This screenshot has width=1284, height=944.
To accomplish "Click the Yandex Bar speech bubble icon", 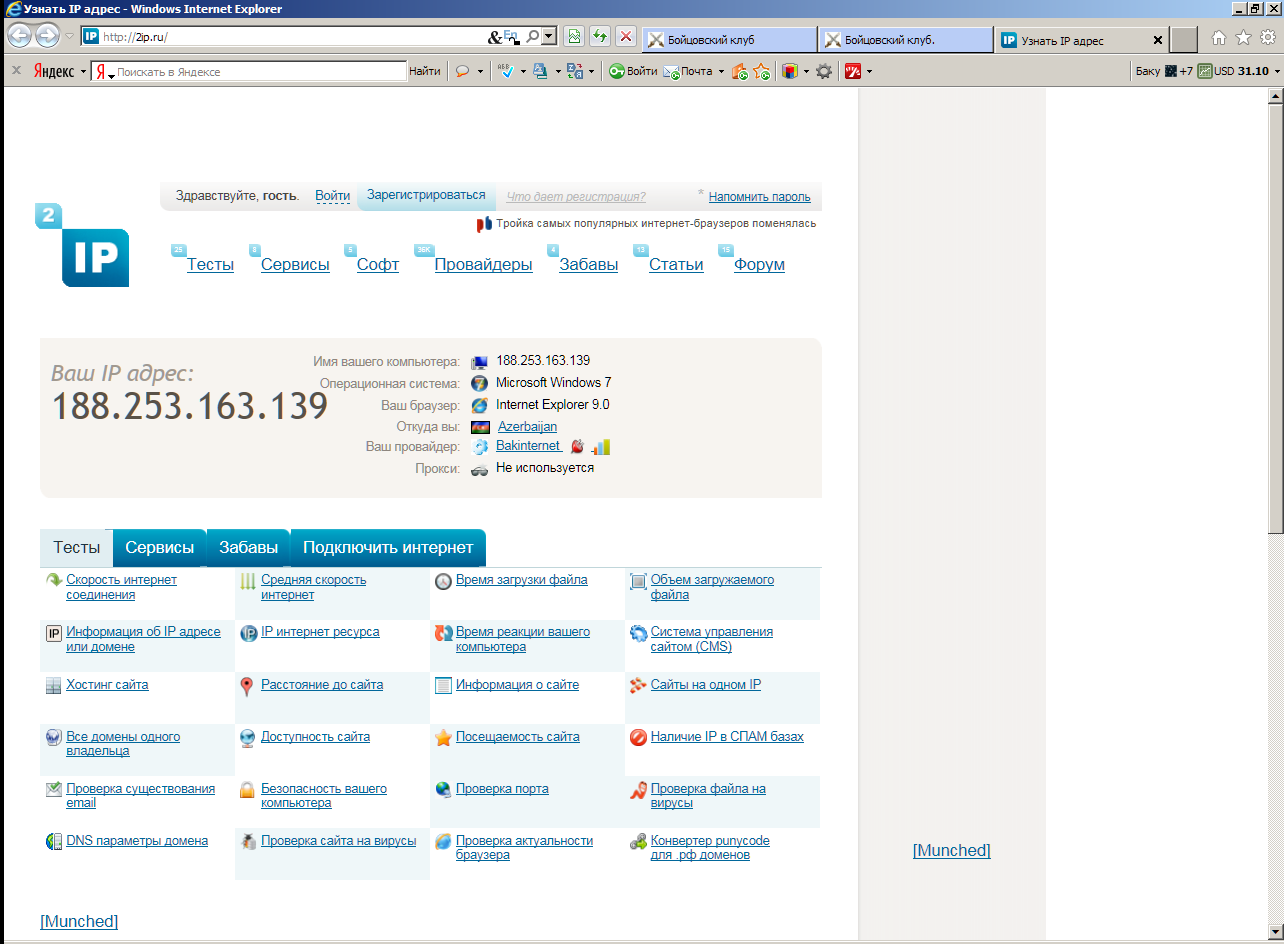I will pos(463,71).
